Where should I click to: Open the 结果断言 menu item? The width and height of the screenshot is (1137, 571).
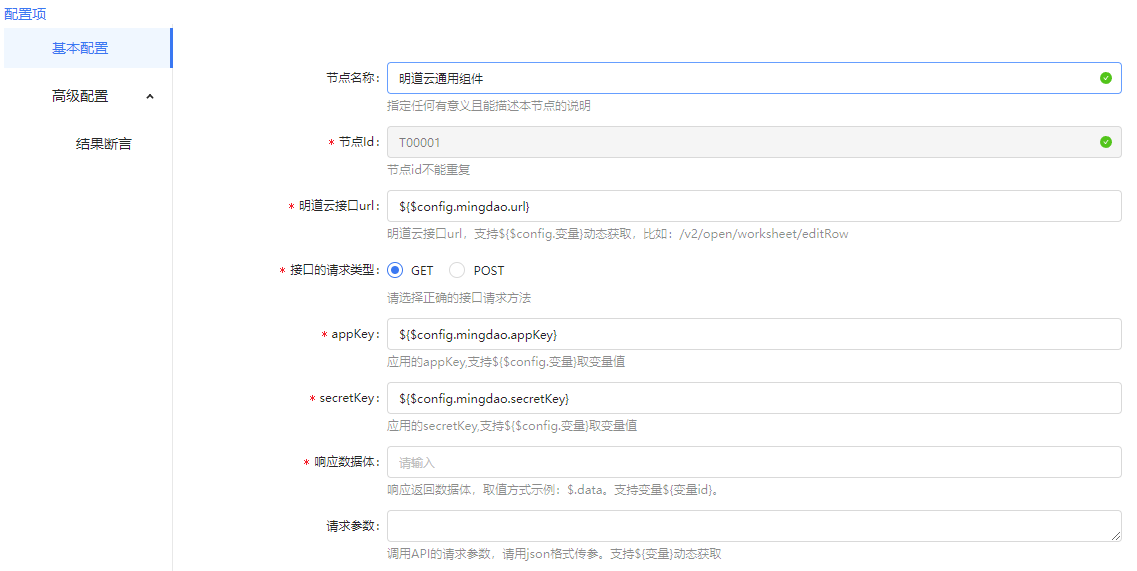103,144
